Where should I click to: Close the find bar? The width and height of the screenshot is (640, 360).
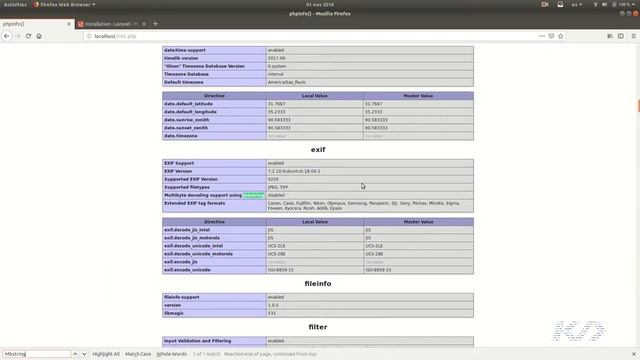click(x=633, y=354)
